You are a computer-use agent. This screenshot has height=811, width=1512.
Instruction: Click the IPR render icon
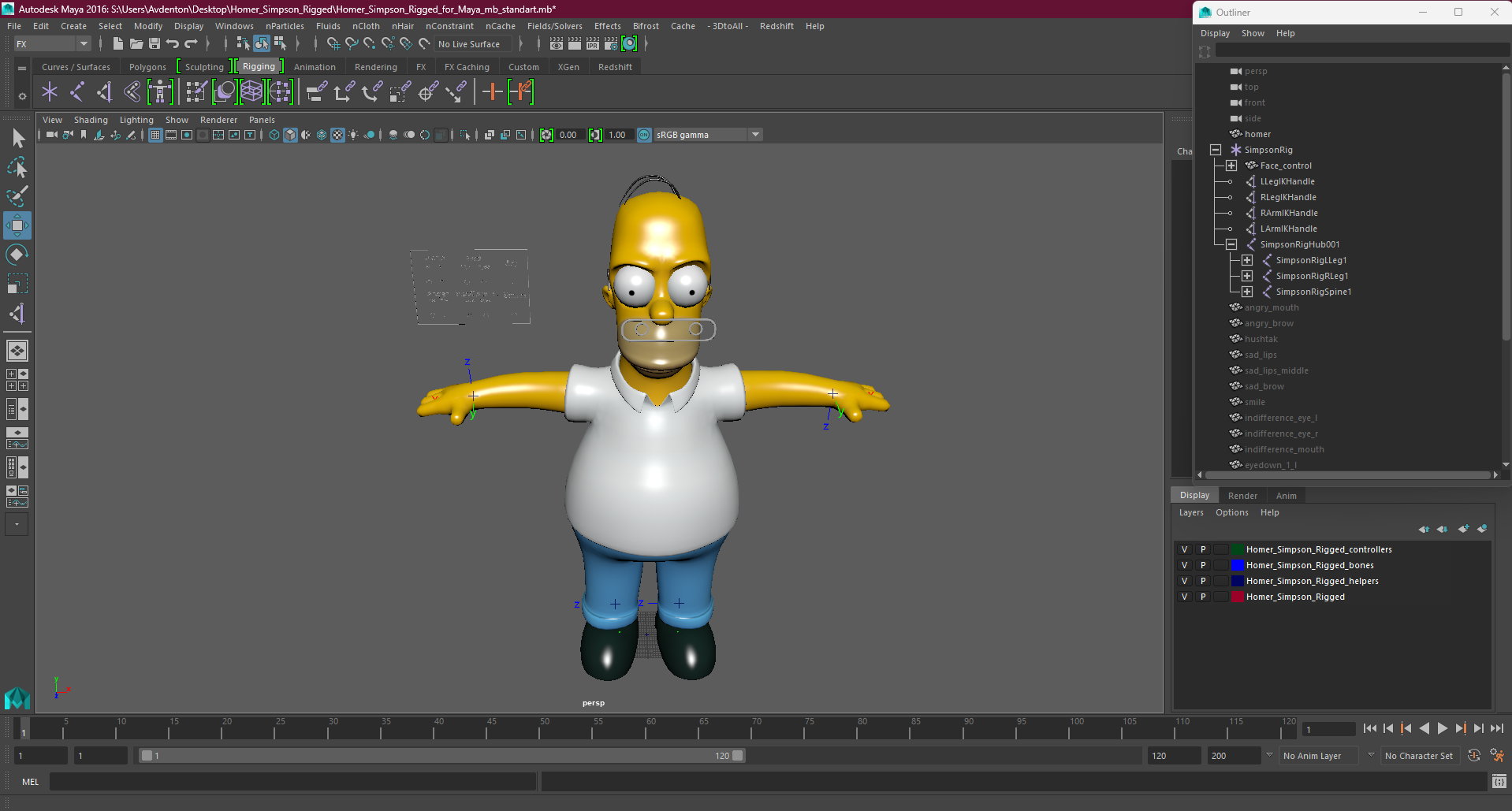coord(593,44)
